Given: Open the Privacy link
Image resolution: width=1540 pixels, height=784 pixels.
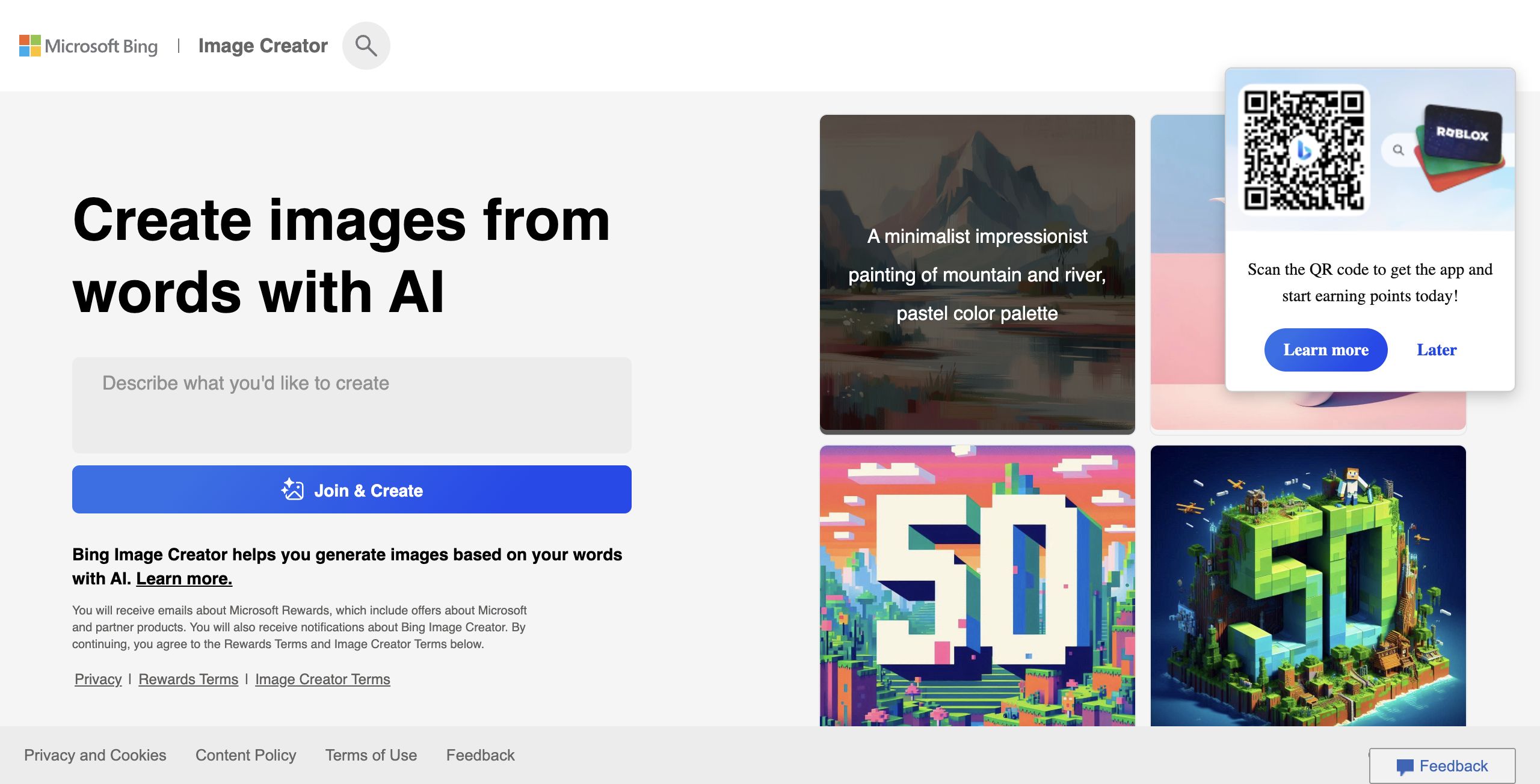Looking at the screenshot, I should (x=98, y=679).
